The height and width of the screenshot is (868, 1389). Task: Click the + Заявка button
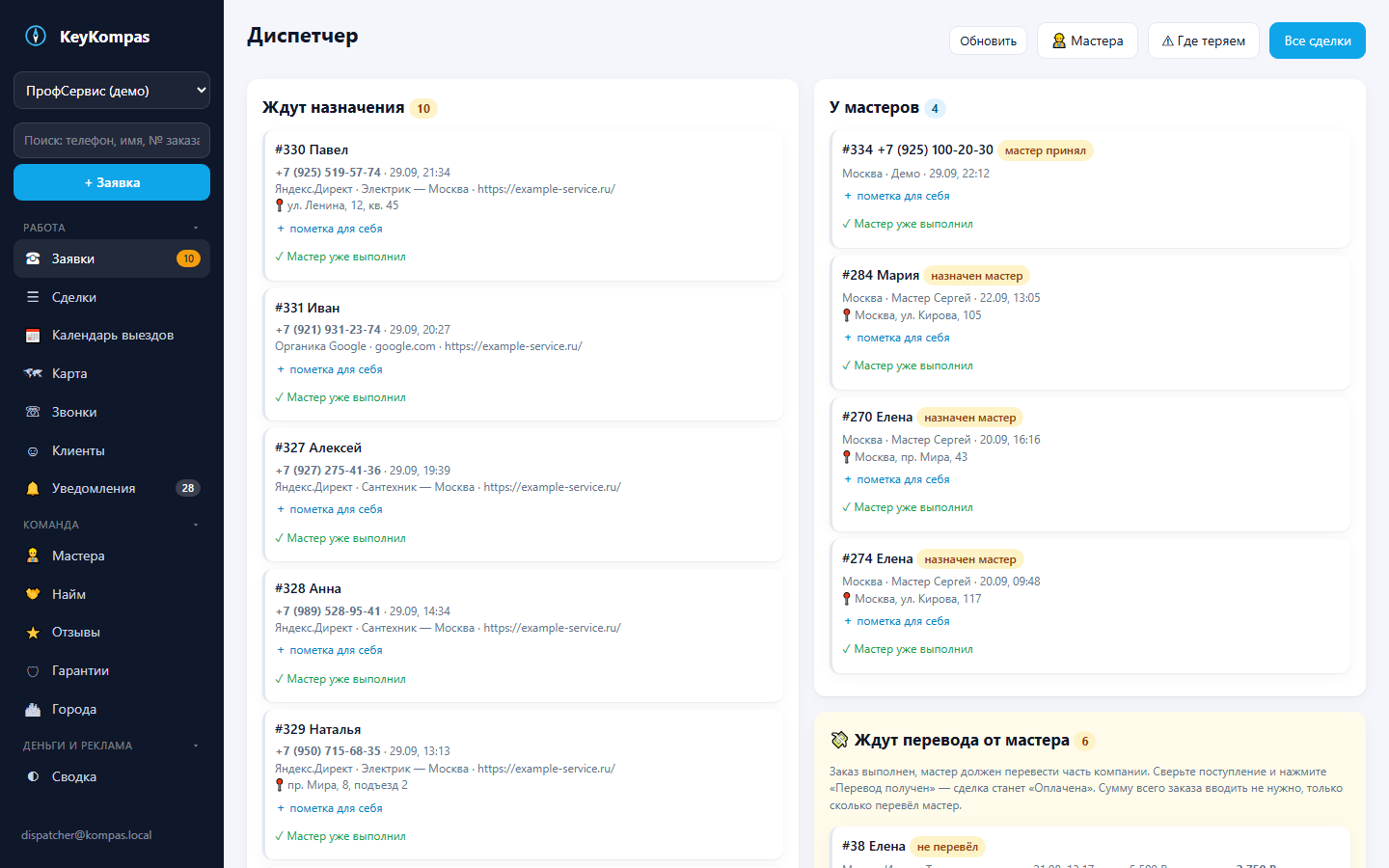[x=112, y=182]
